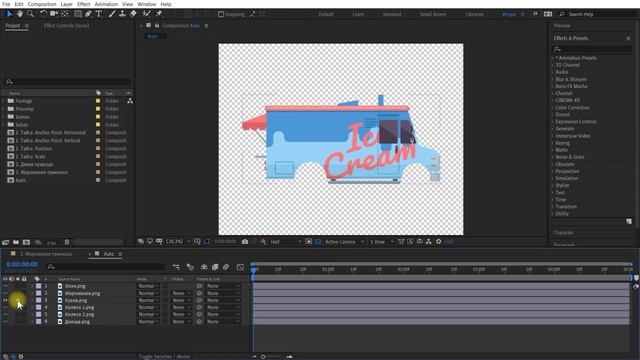Enable Frame Blending icon in timeline
Image resolution: width=640 pixels, height=360 pixels.
tap(215, 267)
